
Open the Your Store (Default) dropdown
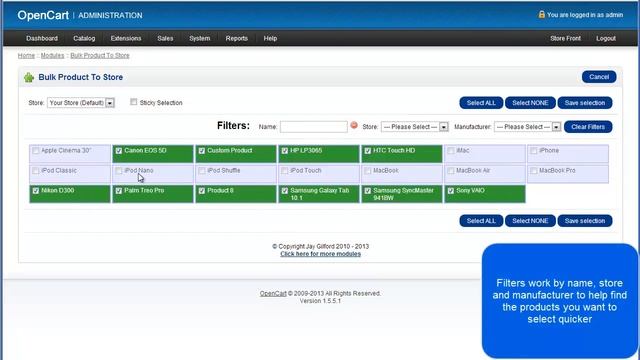81,103
